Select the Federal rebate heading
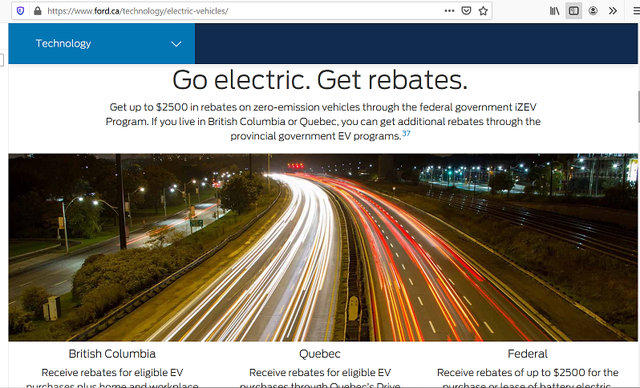The height and width of the screenshot is (388, 640). [527, 354]
